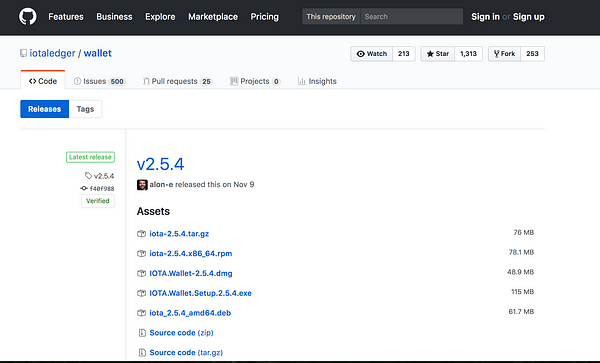The height and width of the screenshot is (363, 600).
Task: Click the zip file icon beside Source code (zip)
Action: 142,333
